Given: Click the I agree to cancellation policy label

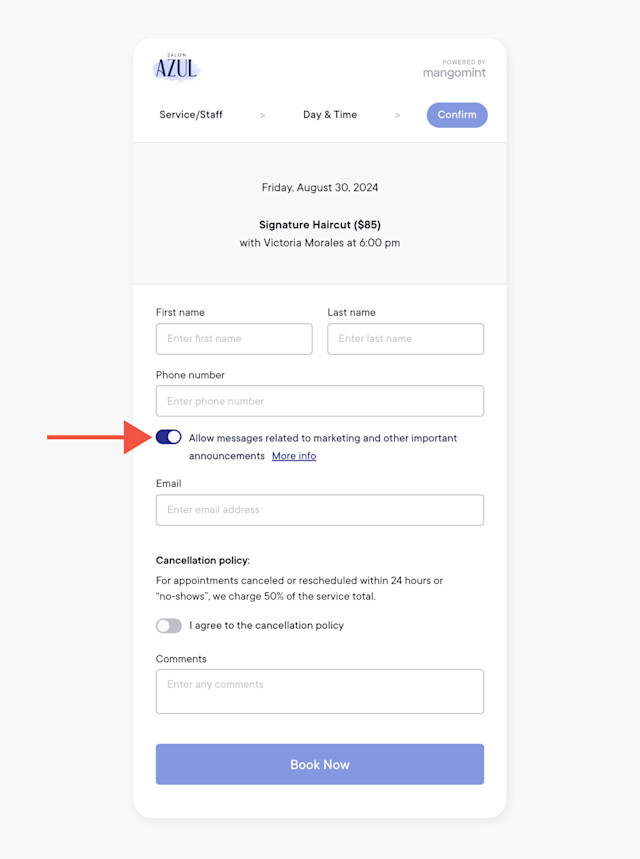Looking at the screenshot, I should pyautogui.click(x=266, y=626).
